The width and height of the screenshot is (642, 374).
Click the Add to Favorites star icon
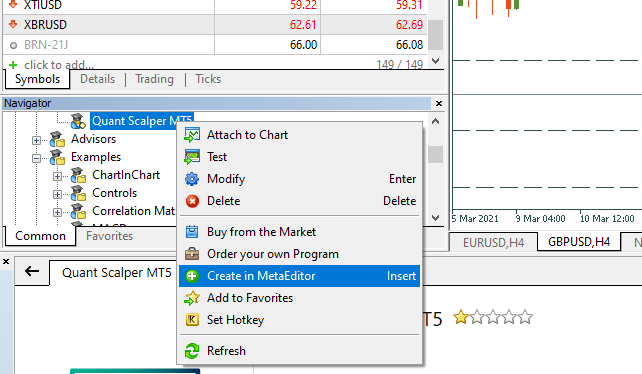tap(192, 298)
